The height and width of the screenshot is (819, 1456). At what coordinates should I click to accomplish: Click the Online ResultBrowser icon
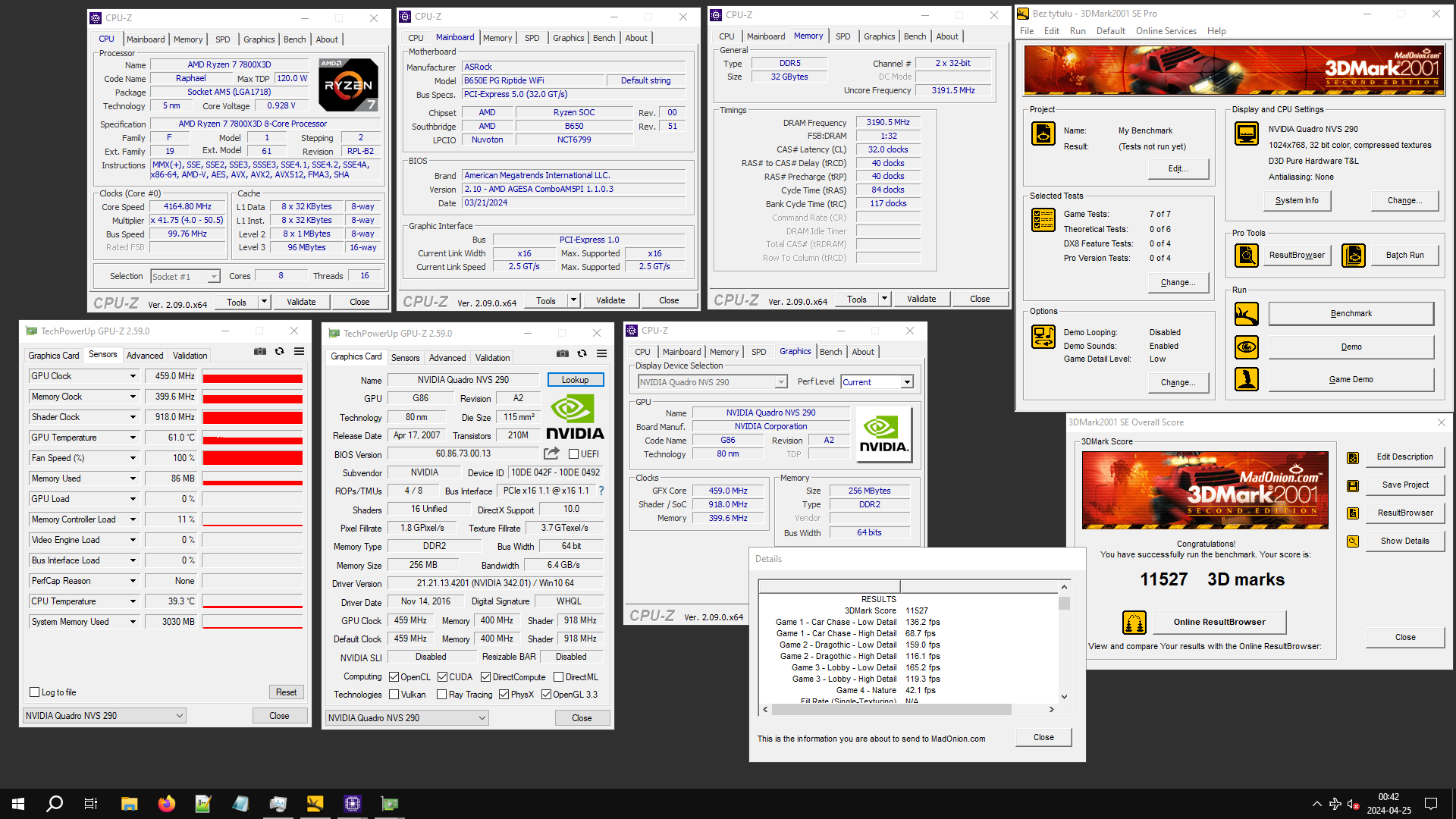click(x=1134, y=623)
